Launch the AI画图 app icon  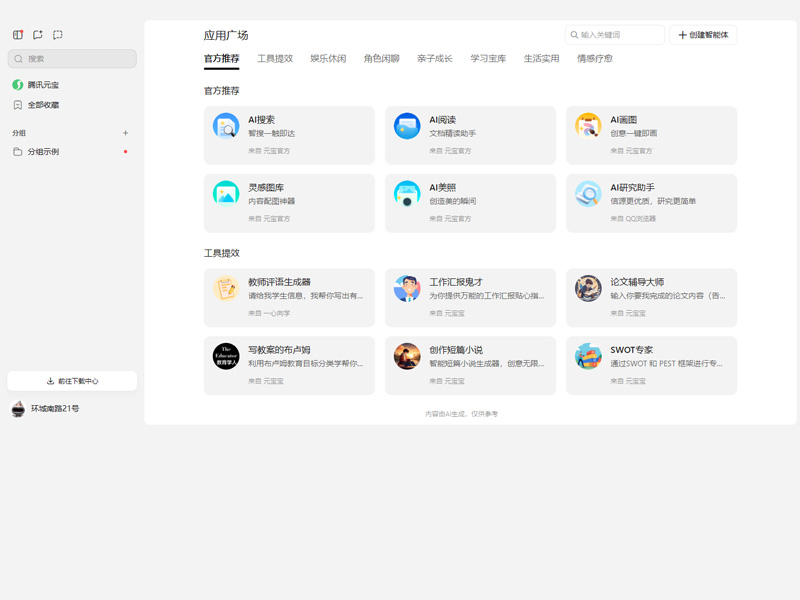click(x=588, y=126)
